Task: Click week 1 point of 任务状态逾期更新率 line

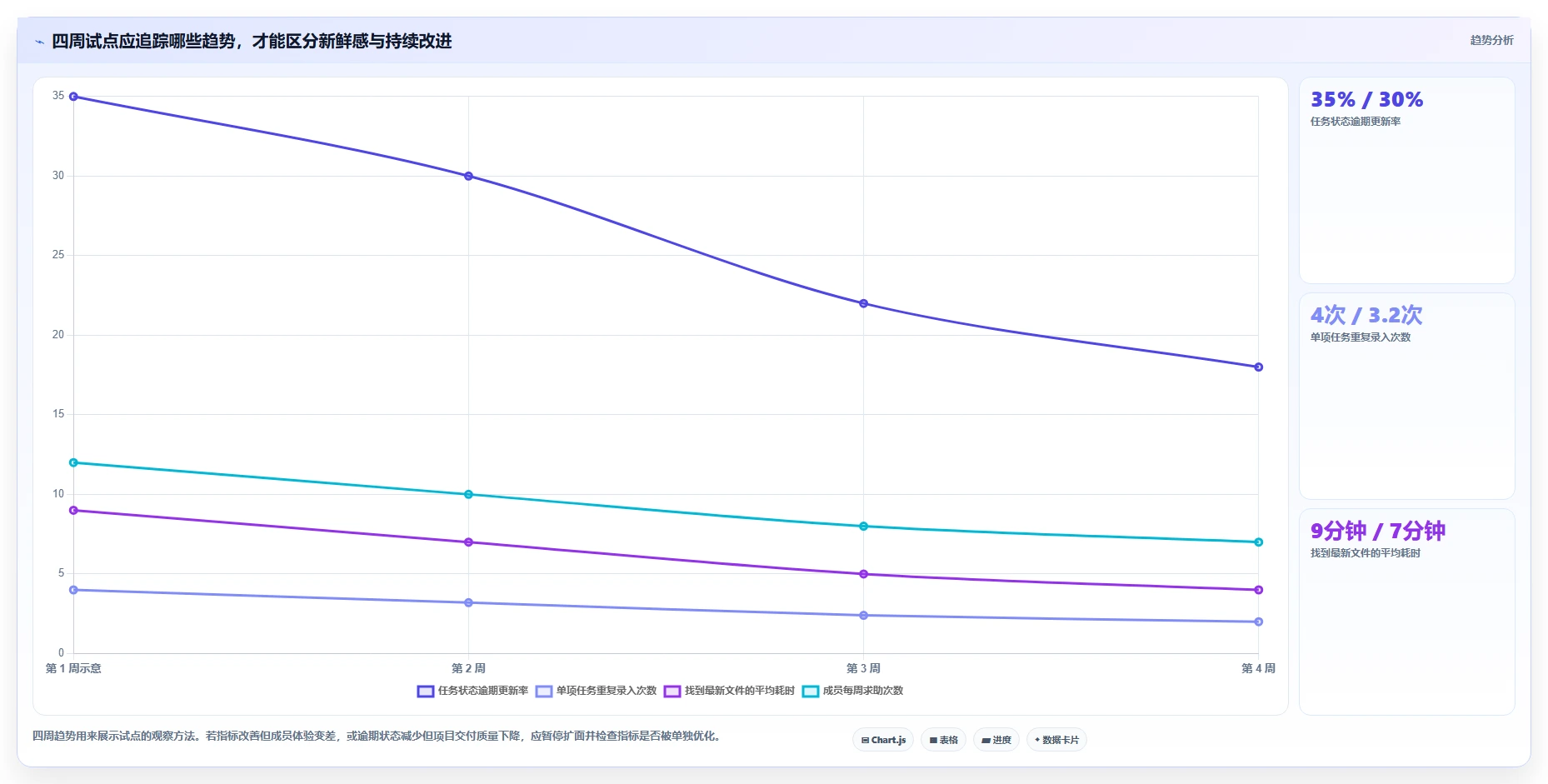Action: [73, 97]
